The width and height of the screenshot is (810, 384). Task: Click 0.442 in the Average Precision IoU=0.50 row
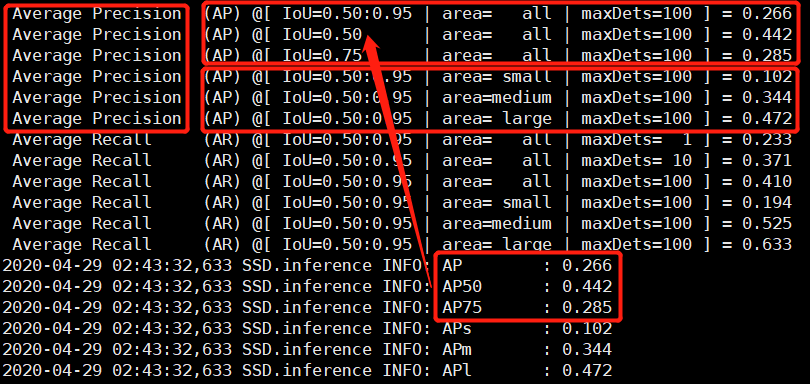[x=767, y=35]
